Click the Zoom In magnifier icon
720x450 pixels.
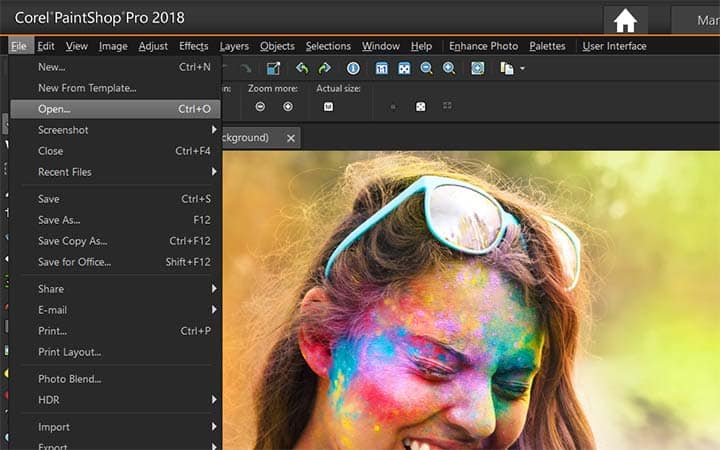point(449,68)
